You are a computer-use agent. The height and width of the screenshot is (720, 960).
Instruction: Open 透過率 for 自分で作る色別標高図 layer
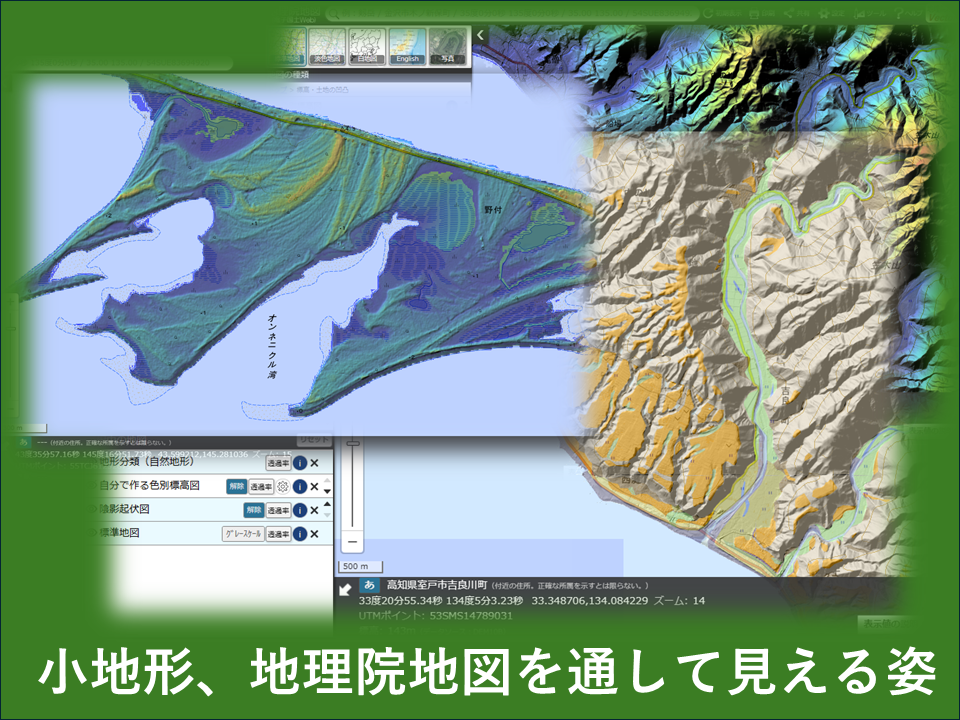[261, 487]
